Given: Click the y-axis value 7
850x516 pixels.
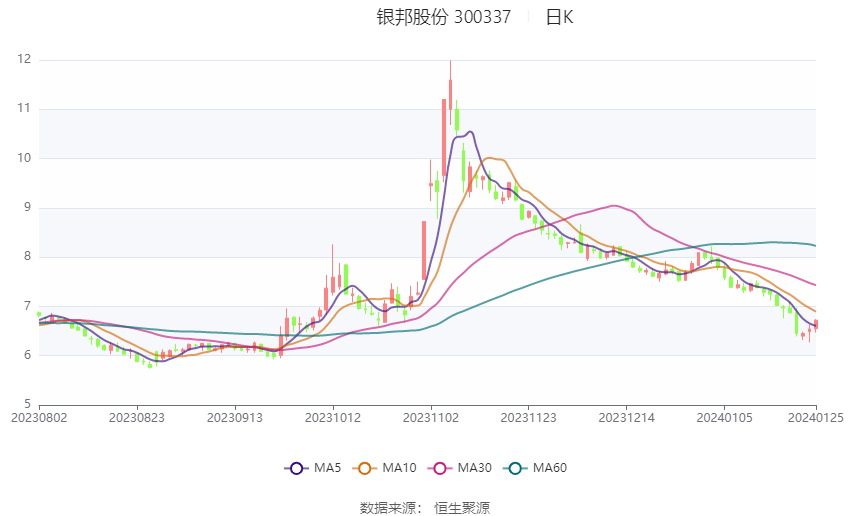Looking at the screenshot, I should [x=28, y=306].
